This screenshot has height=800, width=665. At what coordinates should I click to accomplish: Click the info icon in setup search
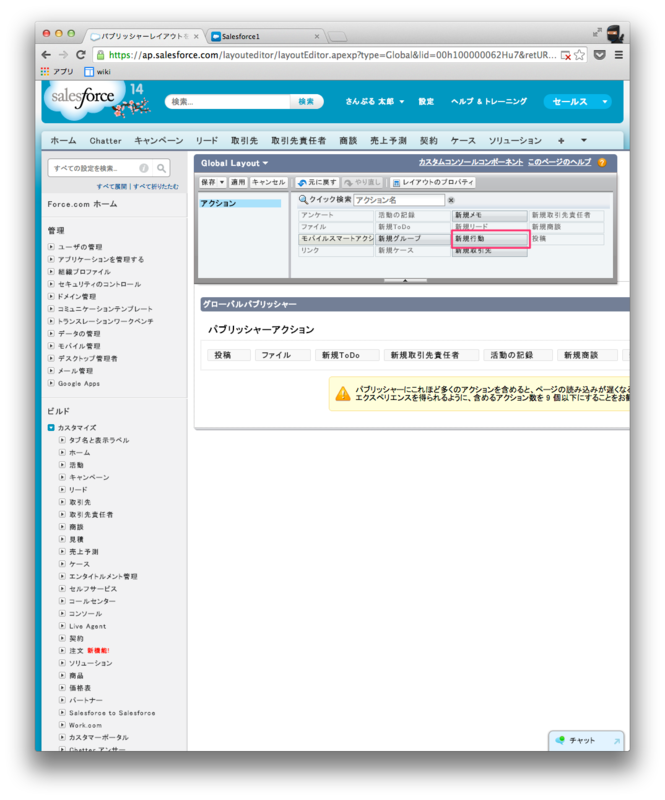coord(144,168)
